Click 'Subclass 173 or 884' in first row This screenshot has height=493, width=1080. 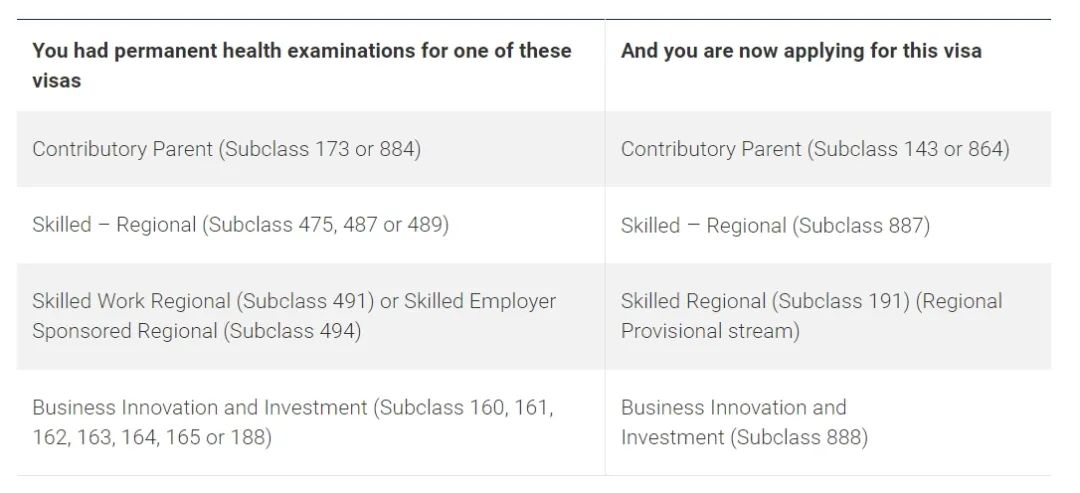320,149
